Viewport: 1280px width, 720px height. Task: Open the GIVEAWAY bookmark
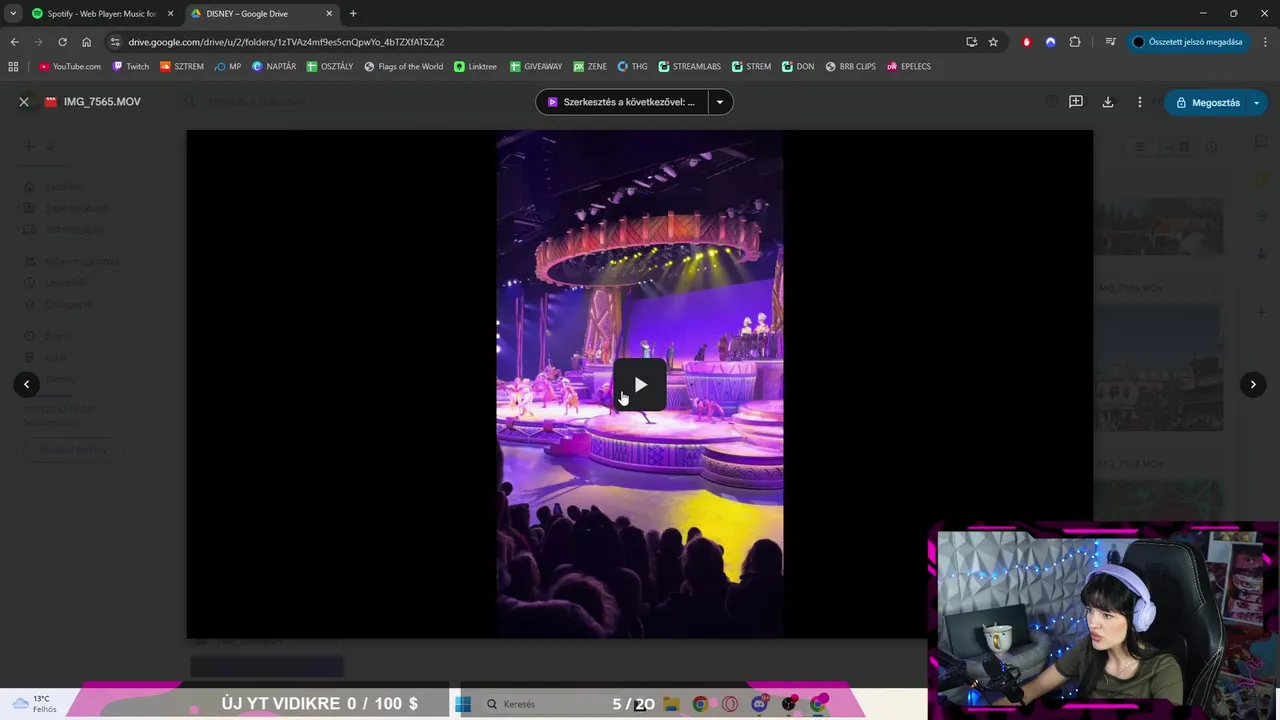point(536,67)
